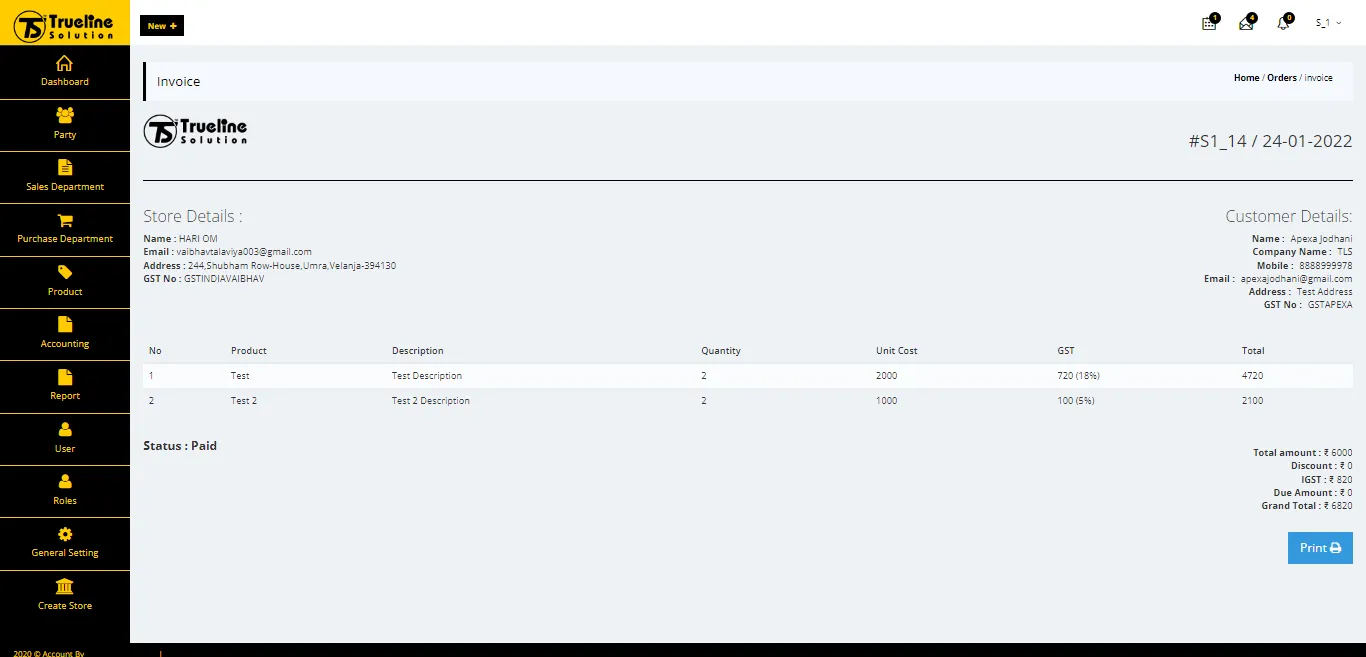Click customer email apexajodhani@gmail.com
This screenshot has width=1366, height=657.
tap(1296, 279)
